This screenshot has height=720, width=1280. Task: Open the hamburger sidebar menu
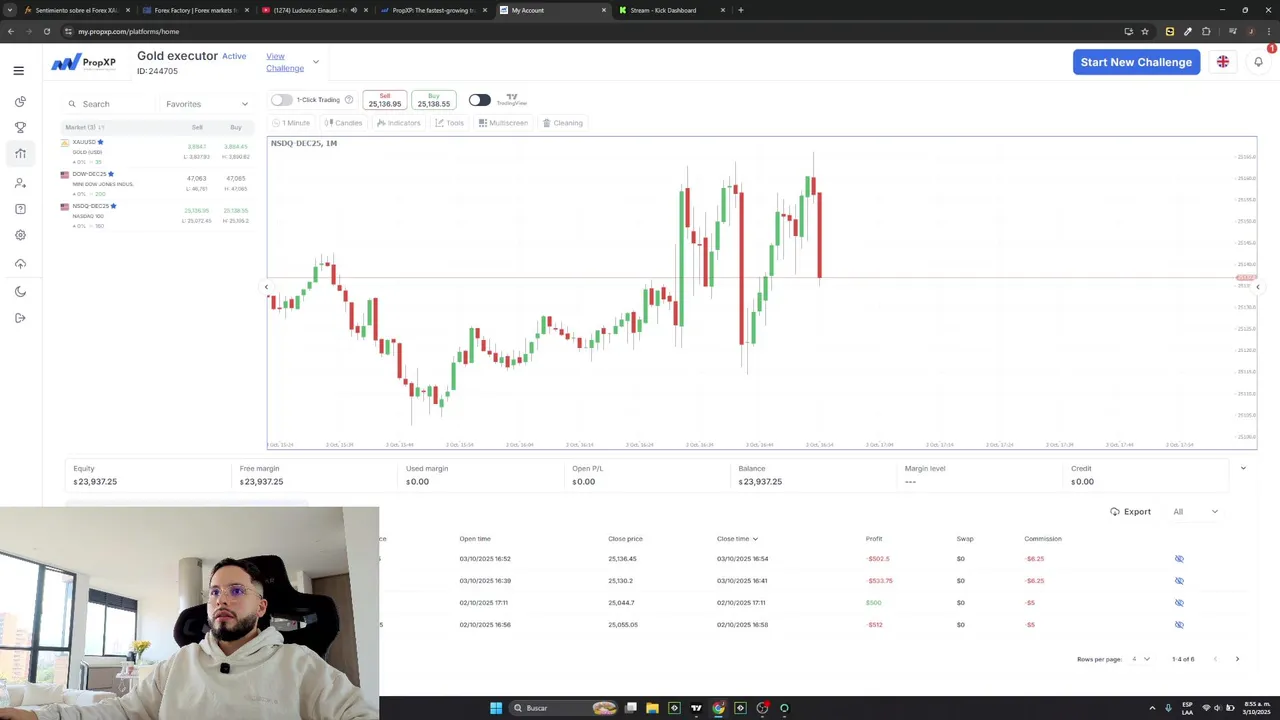point(18,70)
